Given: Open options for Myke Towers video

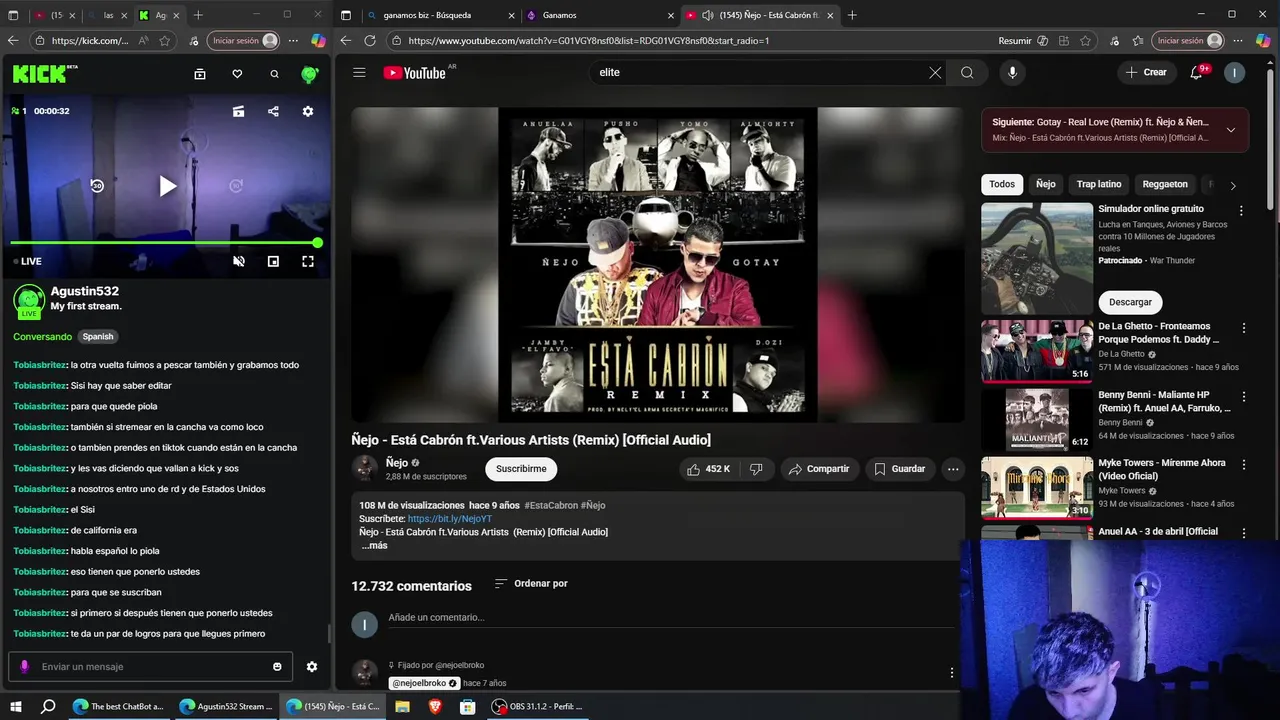Looking at the screenshot, I should point(1244,465).
